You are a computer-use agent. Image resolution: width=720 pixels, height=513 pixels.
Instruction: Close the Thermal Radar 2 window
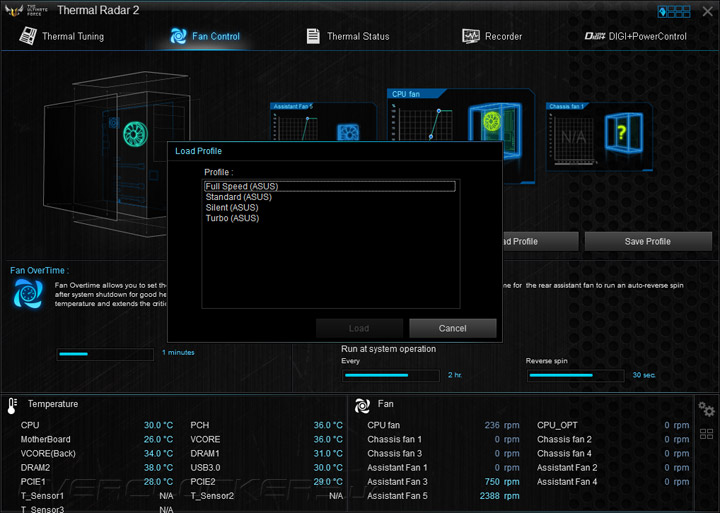pos(708,11)
